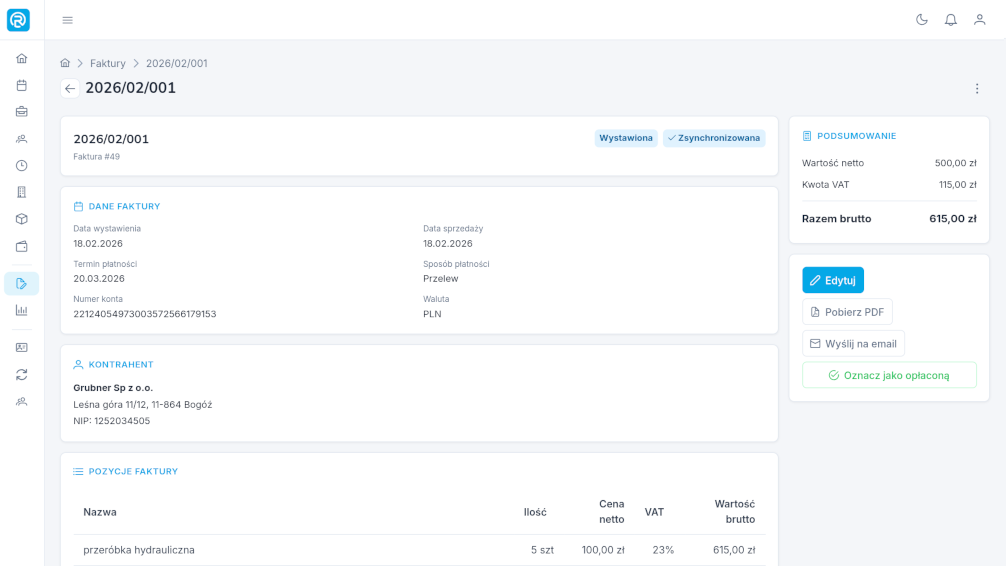Open the invoices sidebar icon (highlighted)
Viewport: 1006px width, 566px height.
tap(22, 284)
